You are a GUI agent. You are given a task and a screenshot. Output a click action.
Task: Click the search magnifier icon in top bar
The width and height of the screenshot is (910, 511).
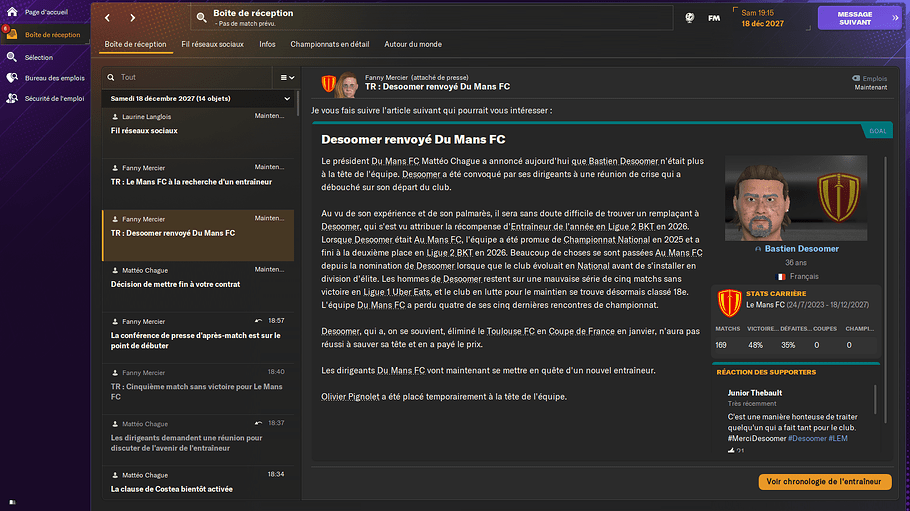(201, 18)
